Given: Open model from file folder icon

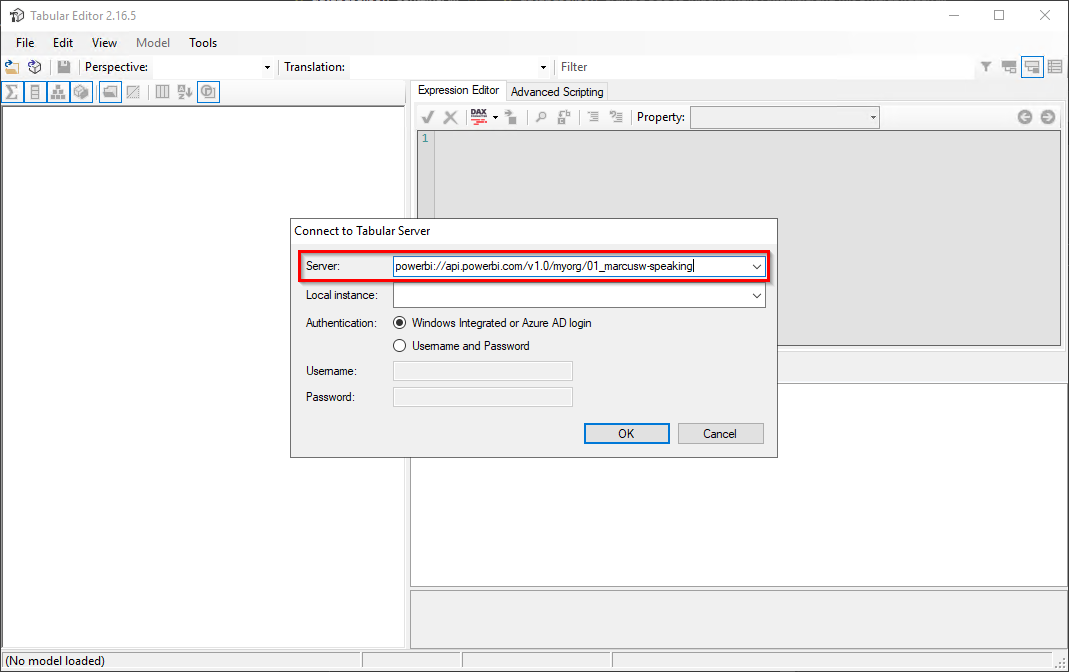Looking at the screenshot, I should [x=12, y=67].
